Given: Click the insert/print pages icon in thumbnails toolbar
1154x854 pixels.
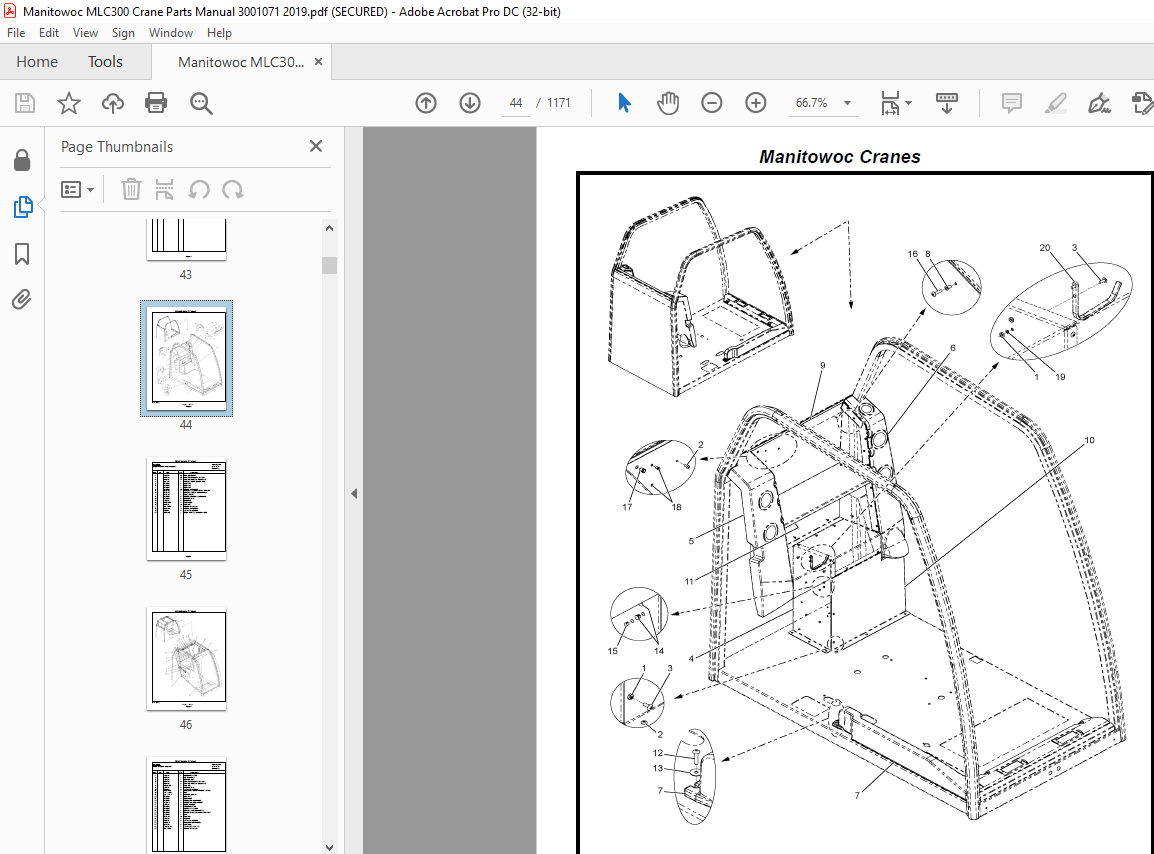Looking at the screenshot, I should pyautogui.click(x=164, y=190).
